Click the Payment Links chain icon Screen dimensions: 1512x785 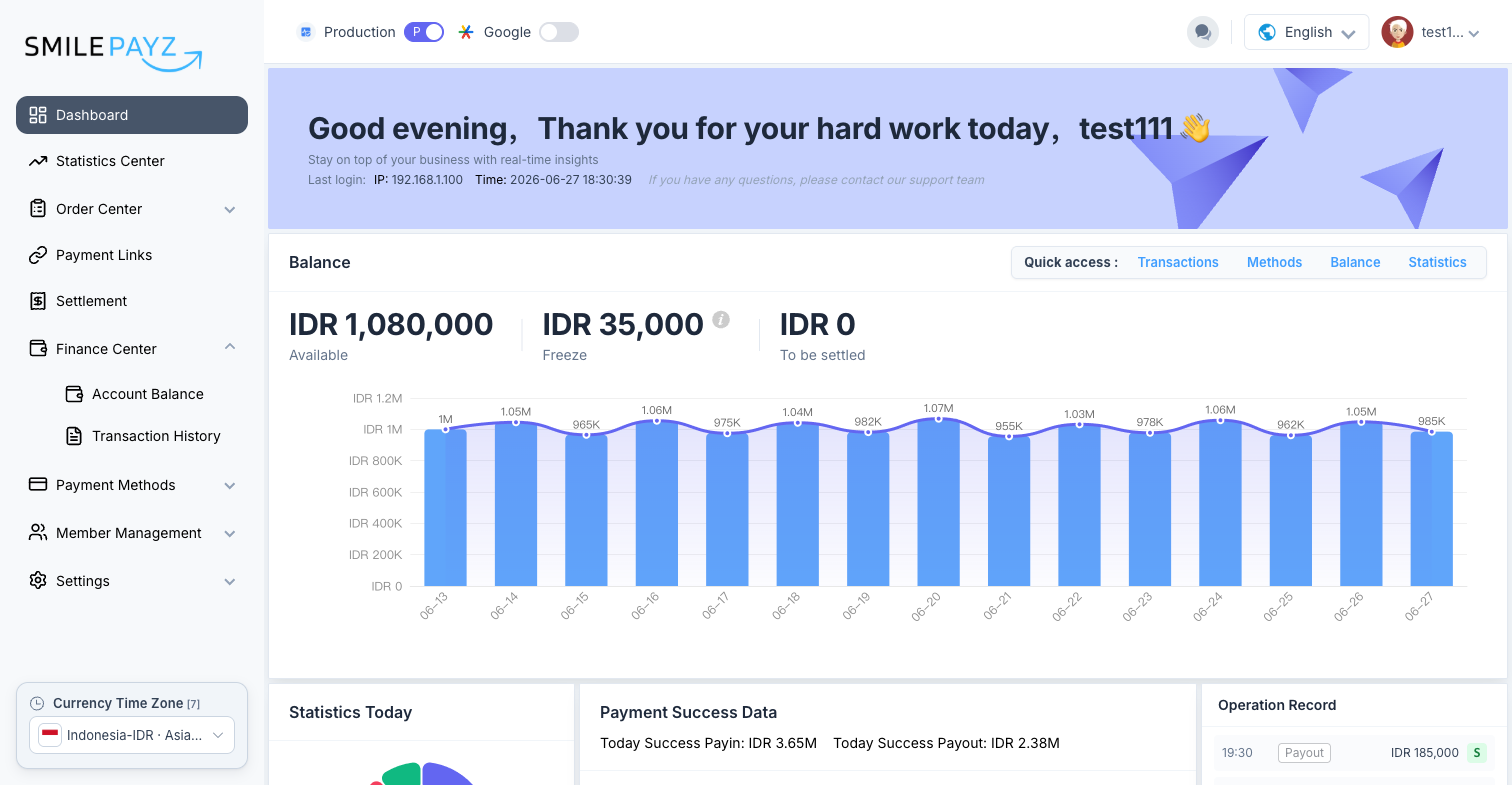[x=38, y=255]
